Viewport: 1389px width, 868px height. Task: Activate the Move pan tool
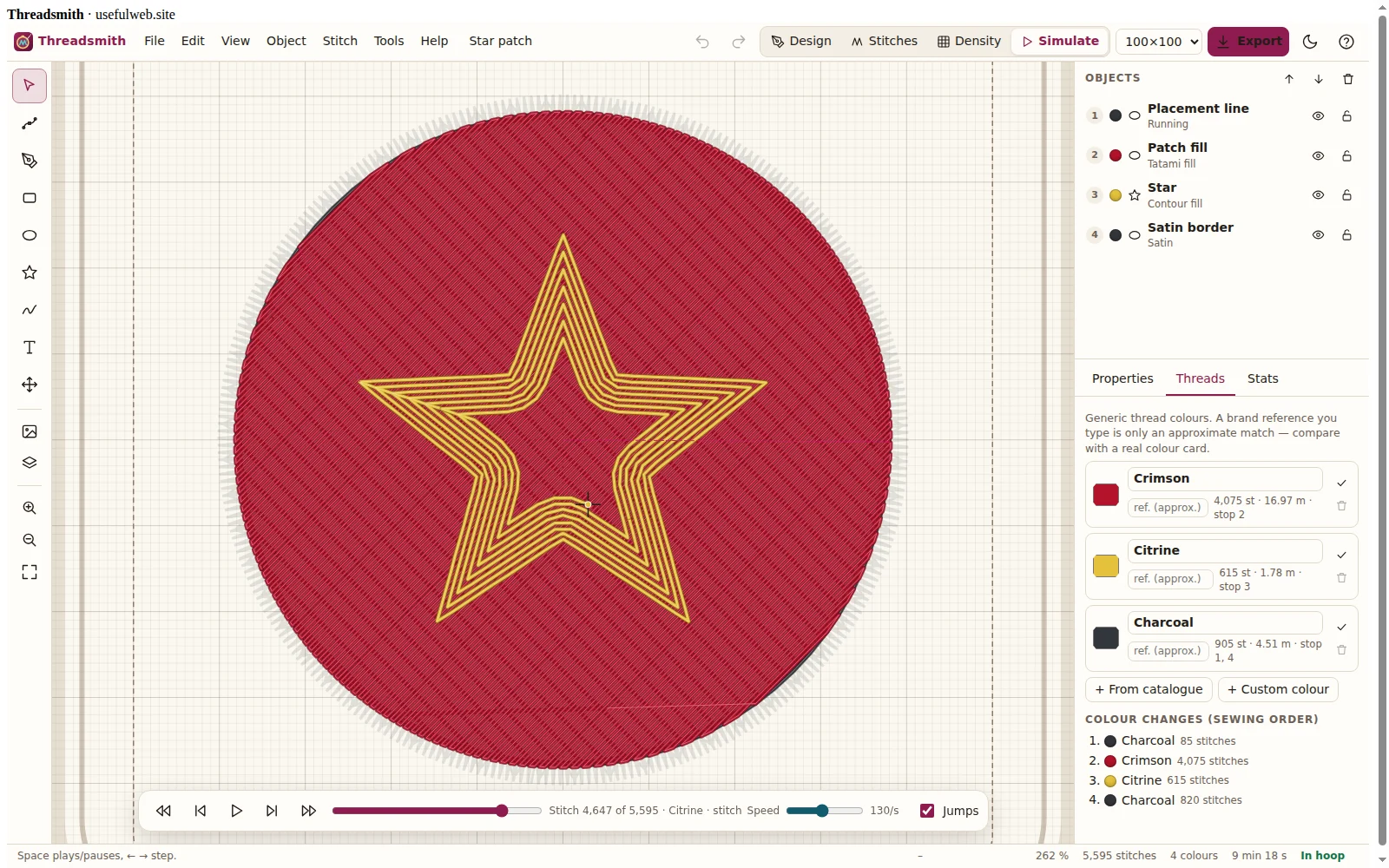(30, 385)
